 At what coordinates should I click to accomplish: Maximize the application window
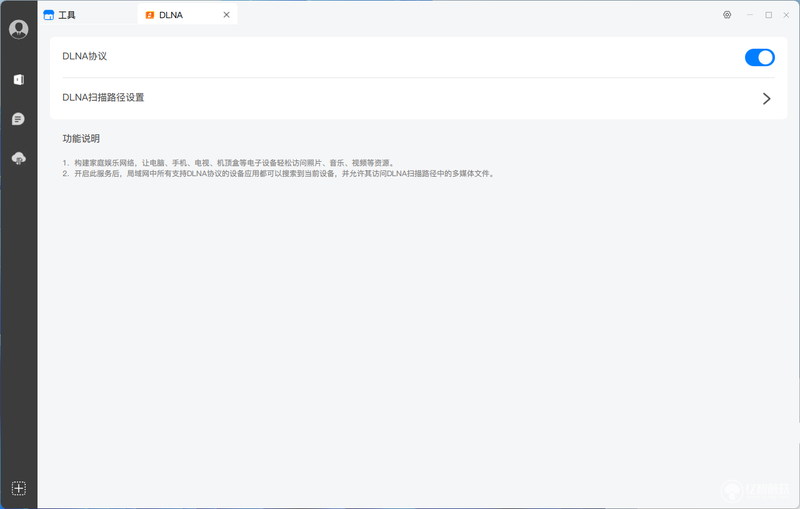point(768,15)
